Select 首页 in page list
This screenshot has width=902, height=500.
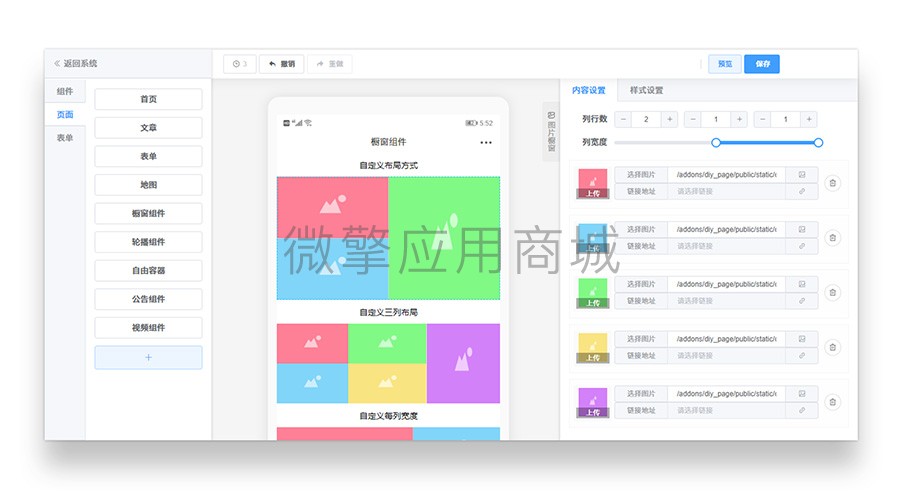(148, 99)
